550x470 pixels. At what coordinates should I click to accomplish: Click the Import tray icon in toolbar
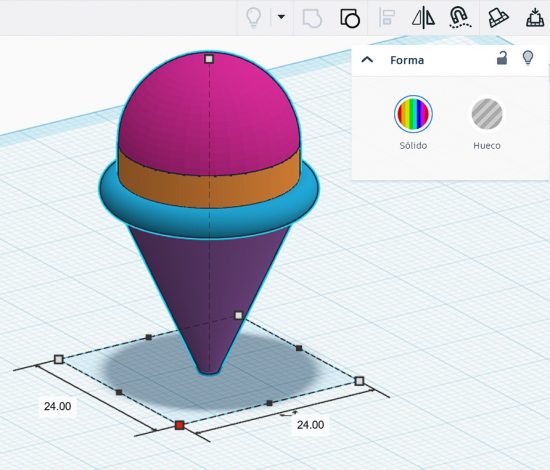pos(535,18)
